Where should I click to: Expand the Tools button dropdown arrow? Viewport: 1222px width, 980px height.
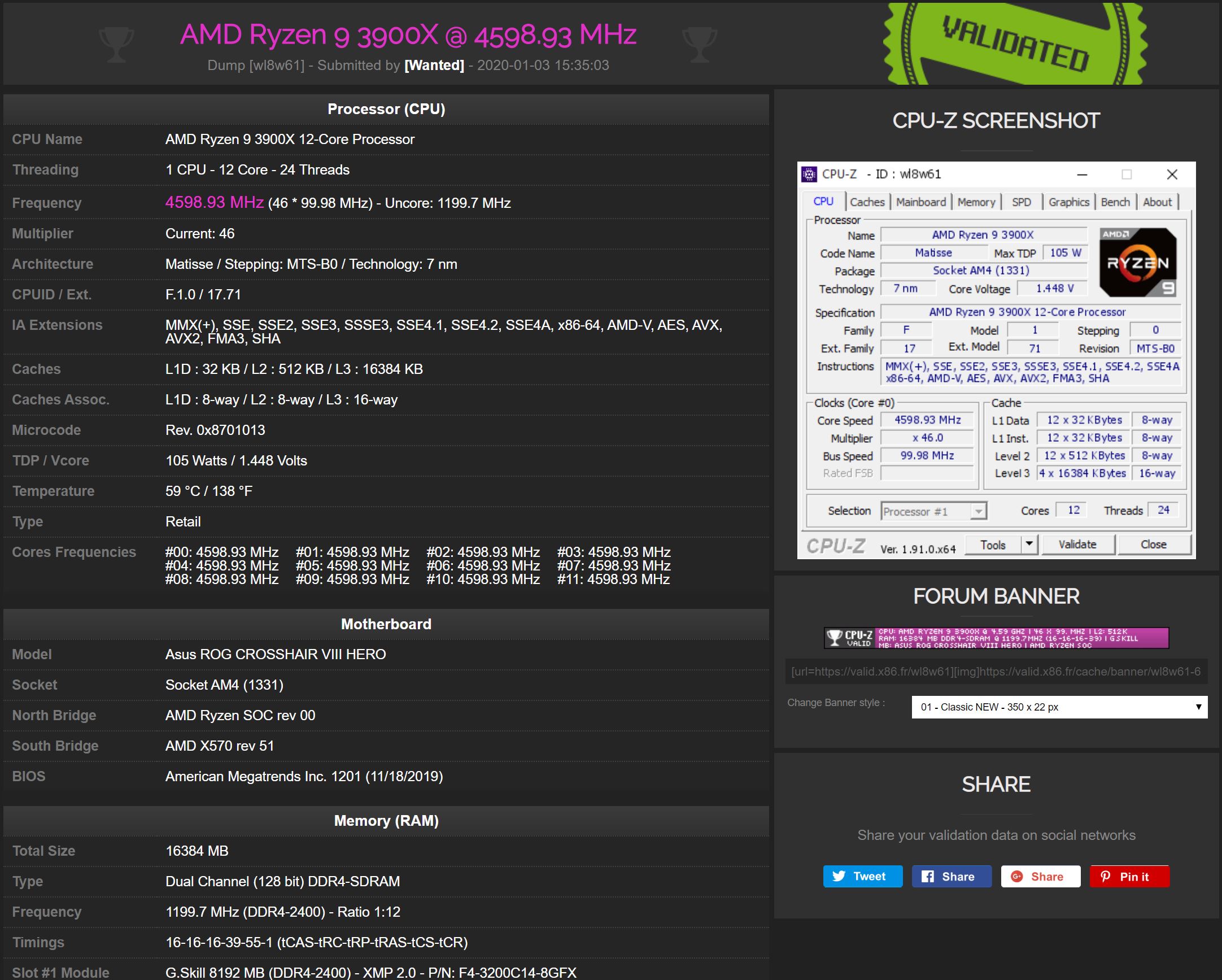pyautogui.click(x=1029, y=544)
